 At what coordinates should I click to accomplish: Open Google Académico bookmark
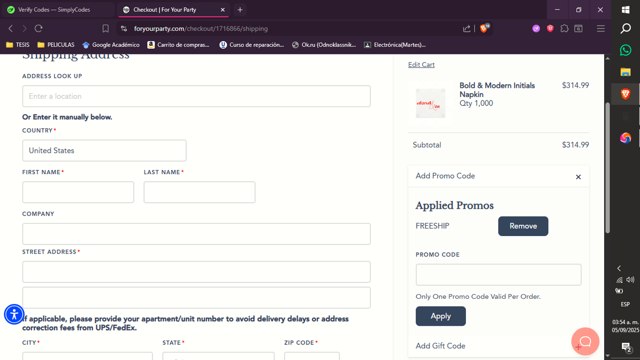[111, 45]
